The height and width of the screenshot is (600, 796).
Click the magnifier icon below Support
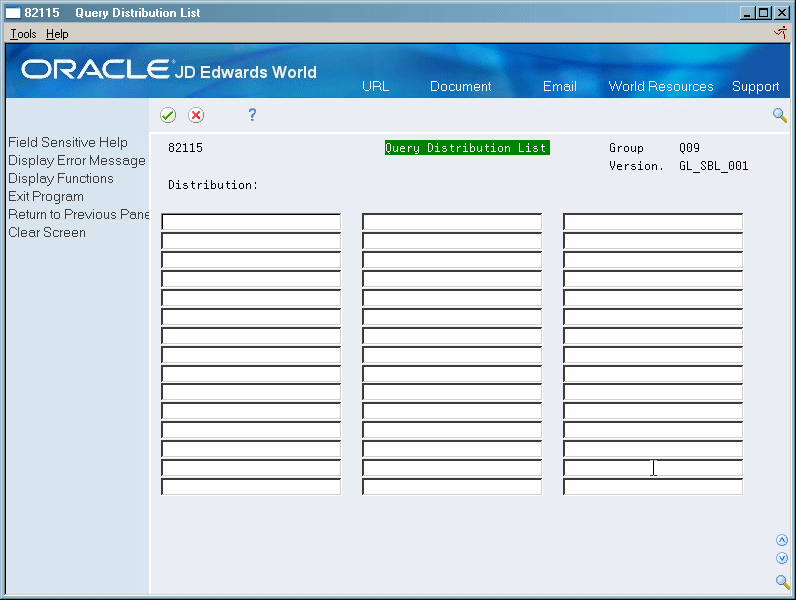(x=780, y=115)
